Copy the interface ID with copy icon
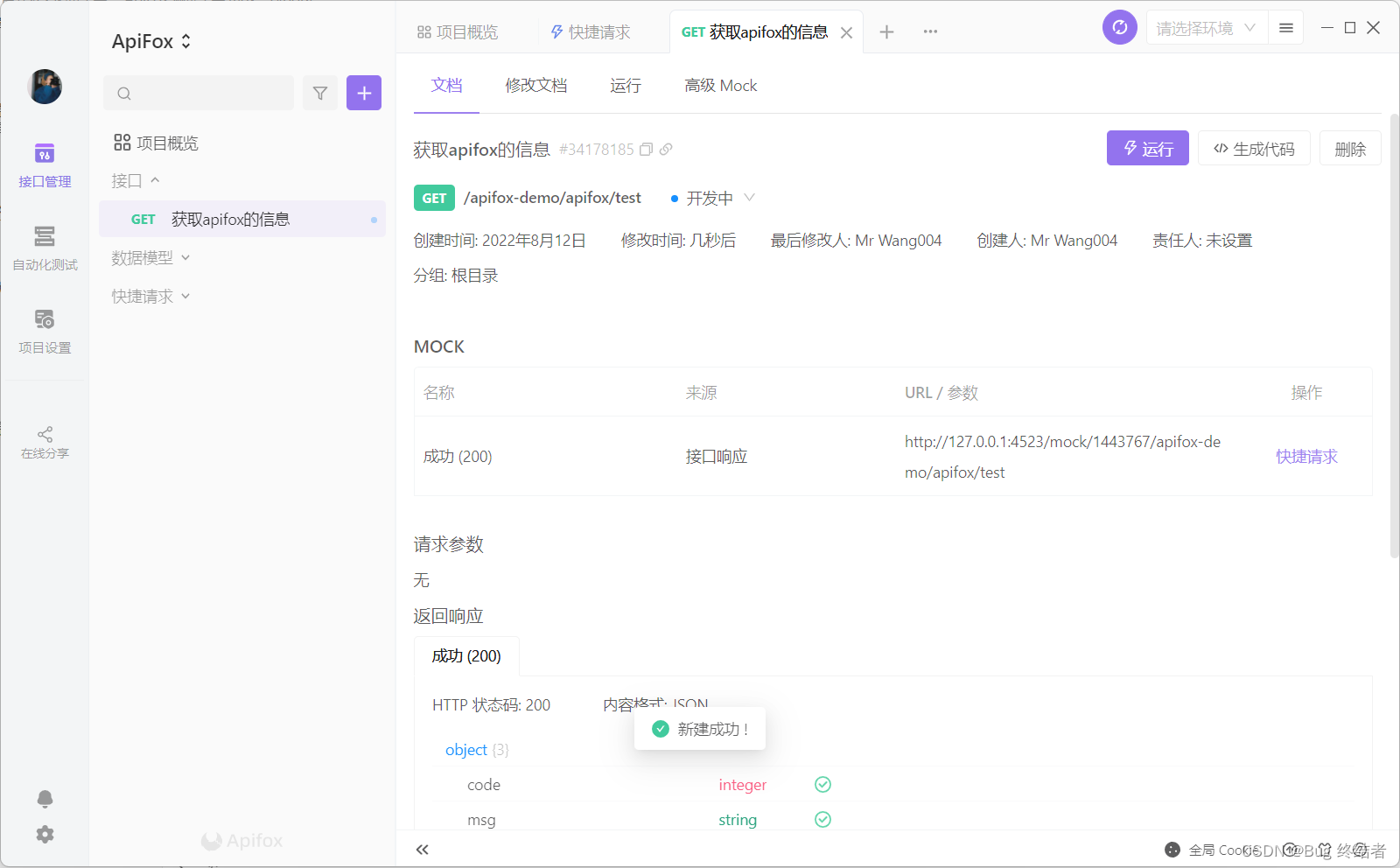 pyautogui.click(x=646, y=150)
